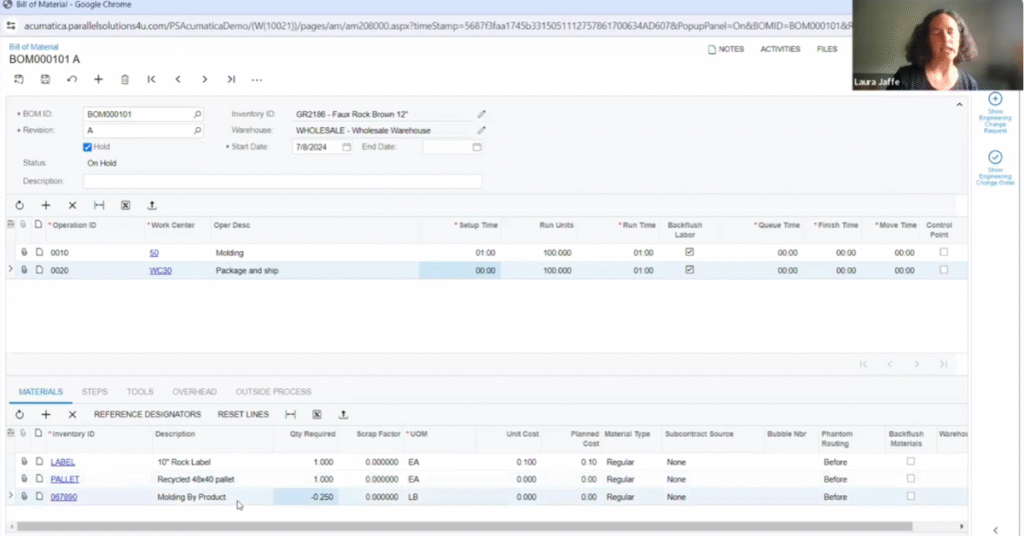The image size is (1024, 536).
Task: Click the Reference Designators button
Action: 147,414
